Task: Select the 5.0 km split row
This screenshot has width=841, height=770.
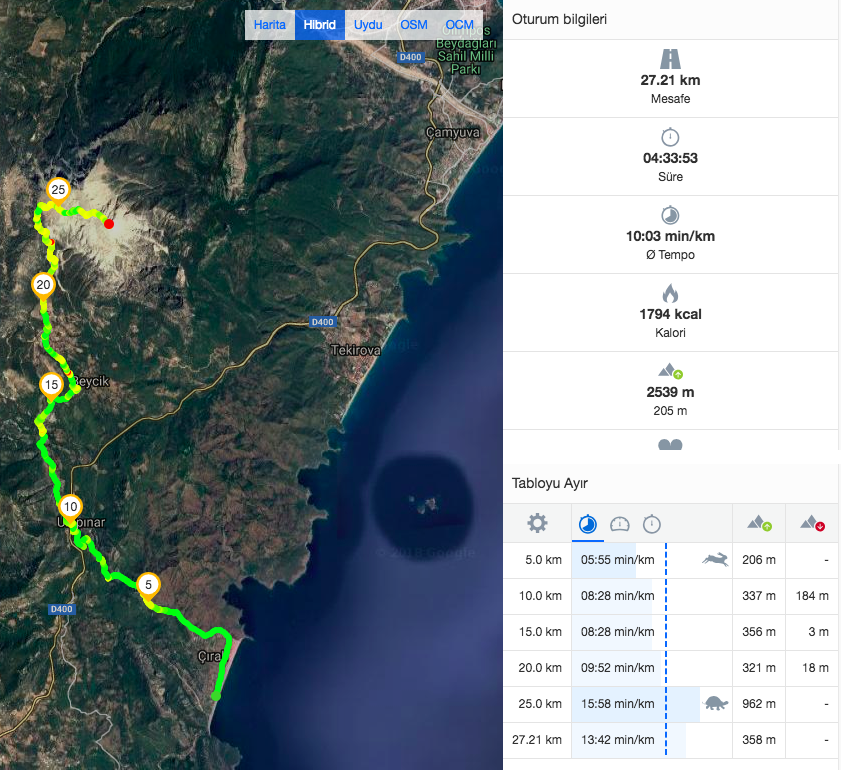Action: (x=670, y=560)
